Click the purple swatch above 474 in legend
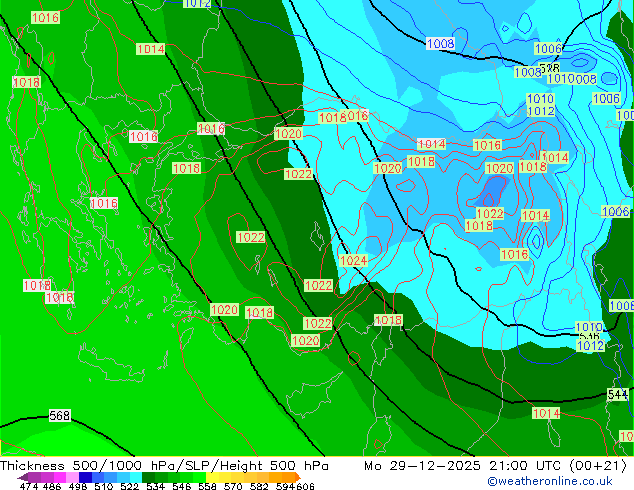Image resolution: width=634 pixels, height=490 pixels. [x=34, y=477]
